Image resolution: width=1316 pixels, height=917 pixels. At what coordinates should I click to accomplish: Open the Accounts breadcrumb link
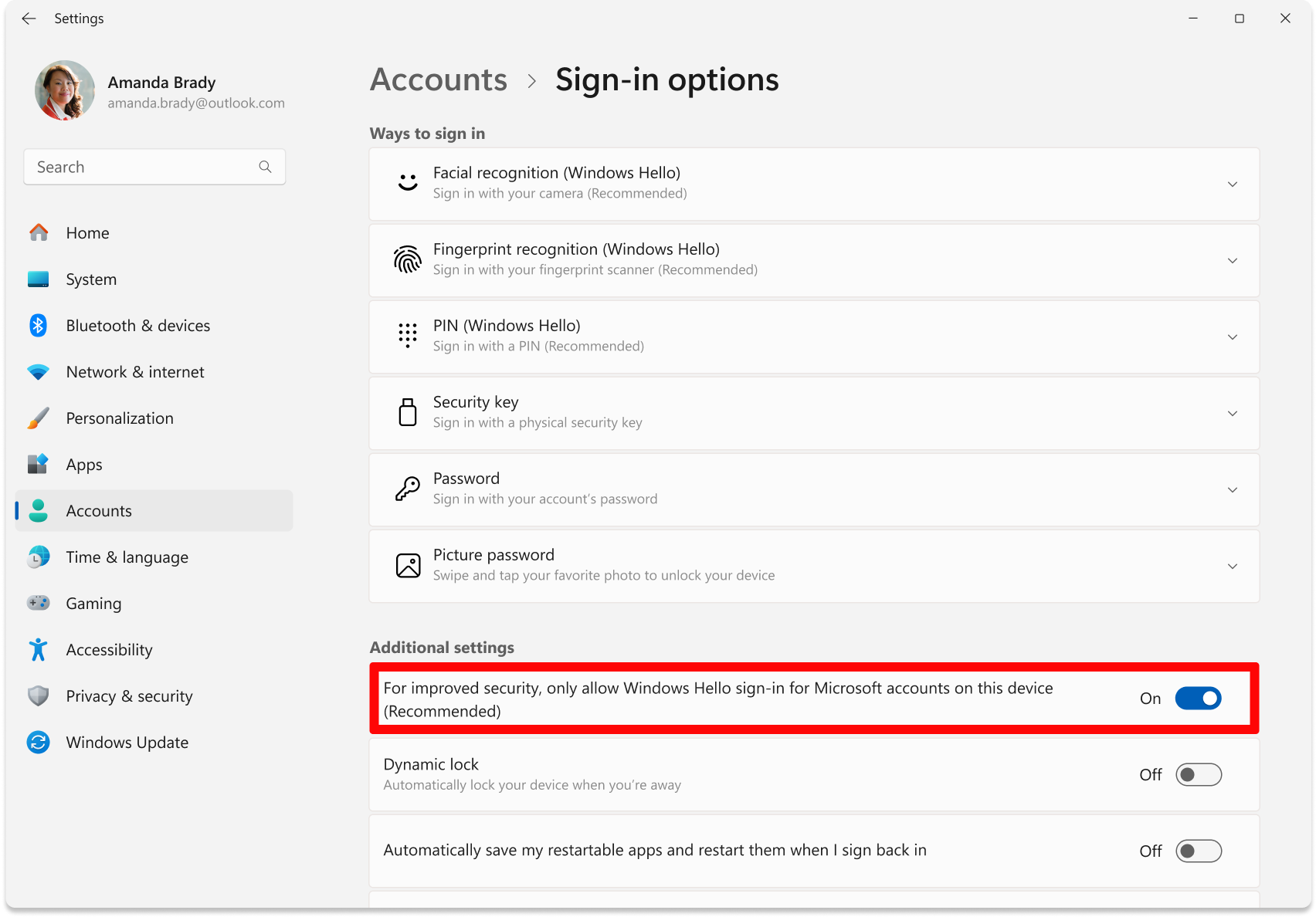(x=438, y=80)
